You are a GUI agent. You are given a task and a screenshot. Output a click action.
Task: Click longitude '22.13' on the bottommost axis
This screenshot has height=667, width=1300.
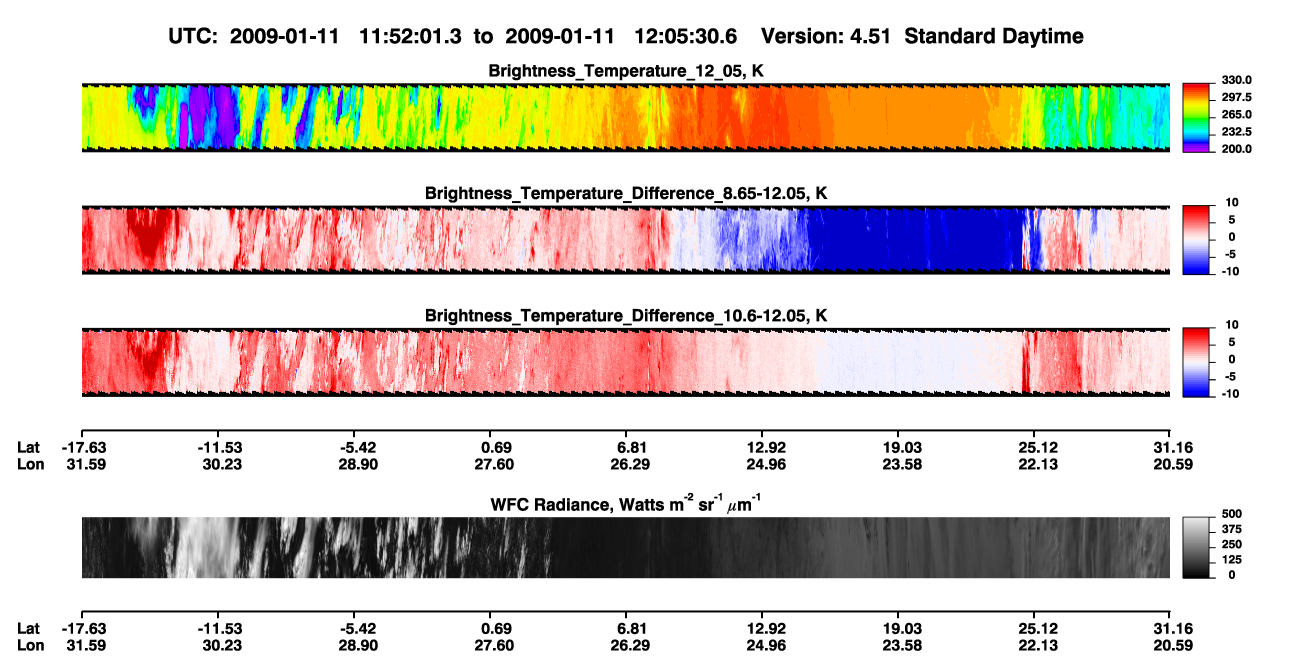[1037, 646]
